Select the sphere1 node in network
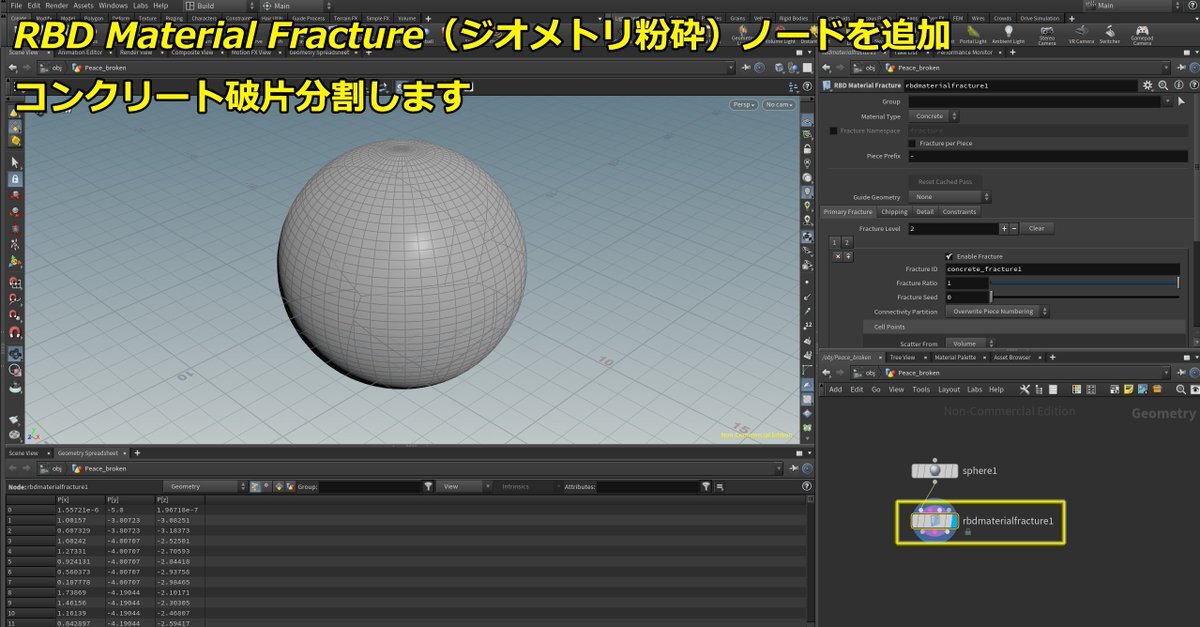Screen dimensions: 1200x627 pos(934,470)
